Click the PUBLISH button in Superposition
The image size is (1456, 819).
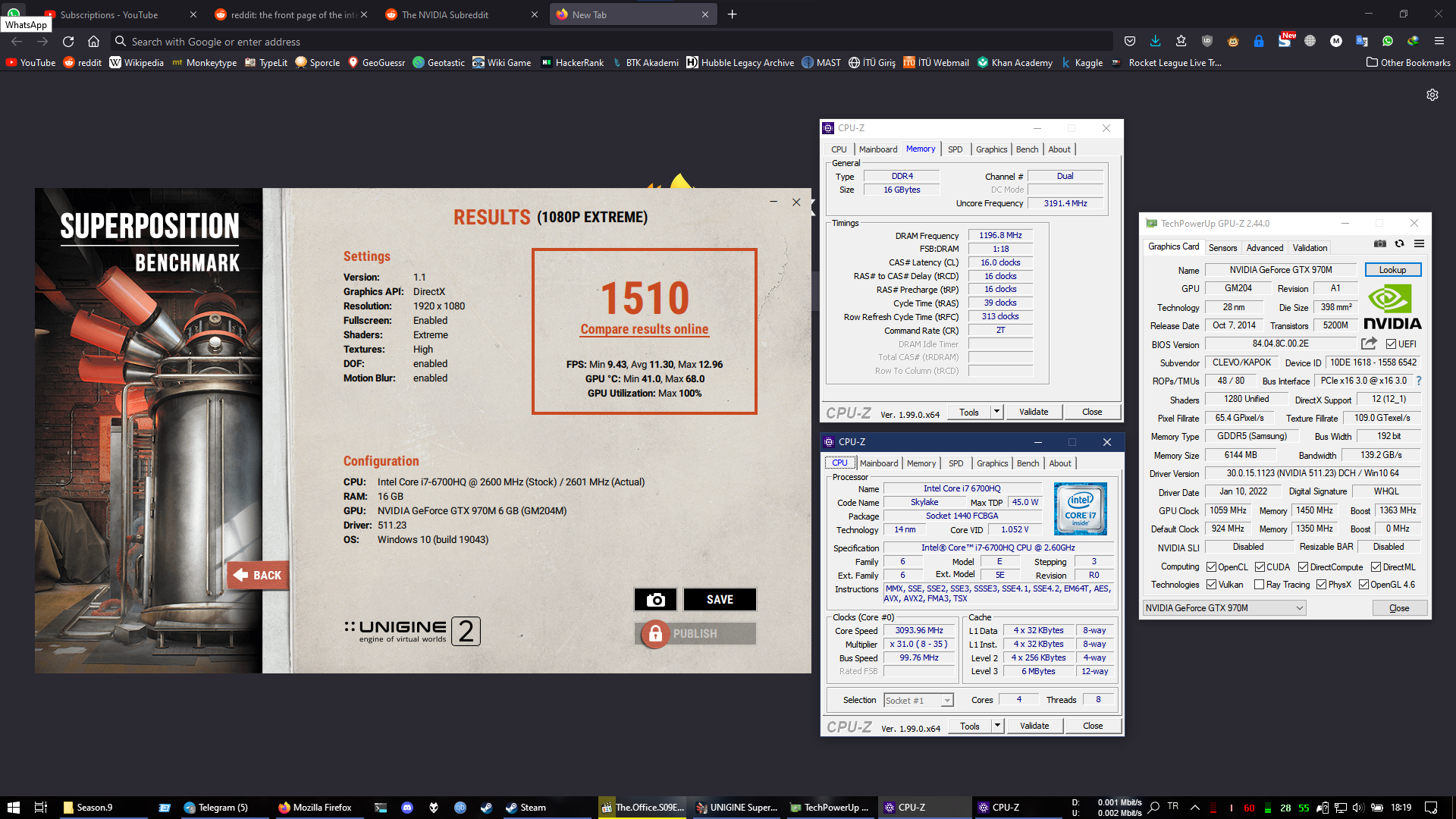coord(695,633)
